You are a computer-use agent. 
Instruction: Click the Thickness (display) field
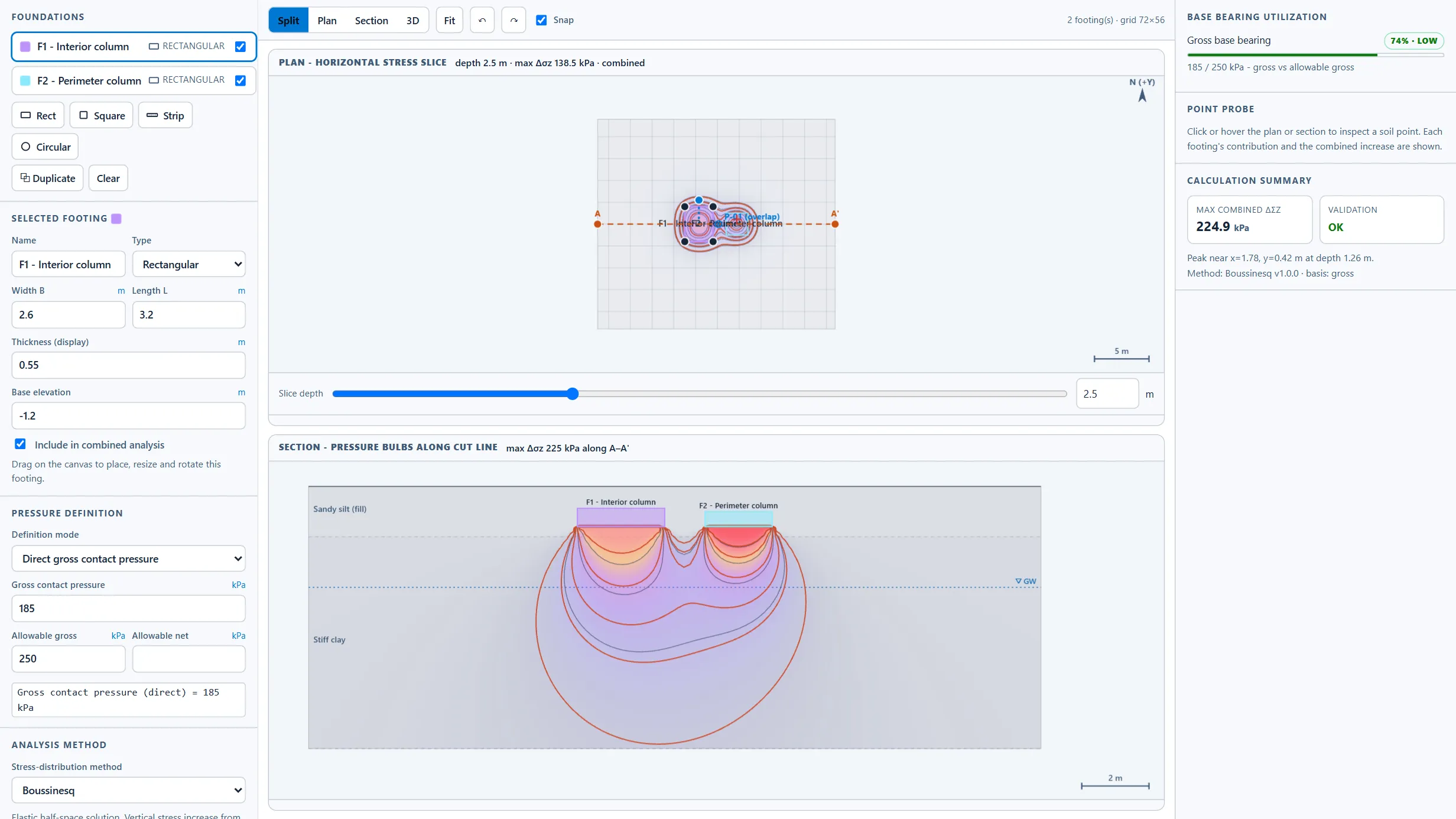click(x=128, y=365)
